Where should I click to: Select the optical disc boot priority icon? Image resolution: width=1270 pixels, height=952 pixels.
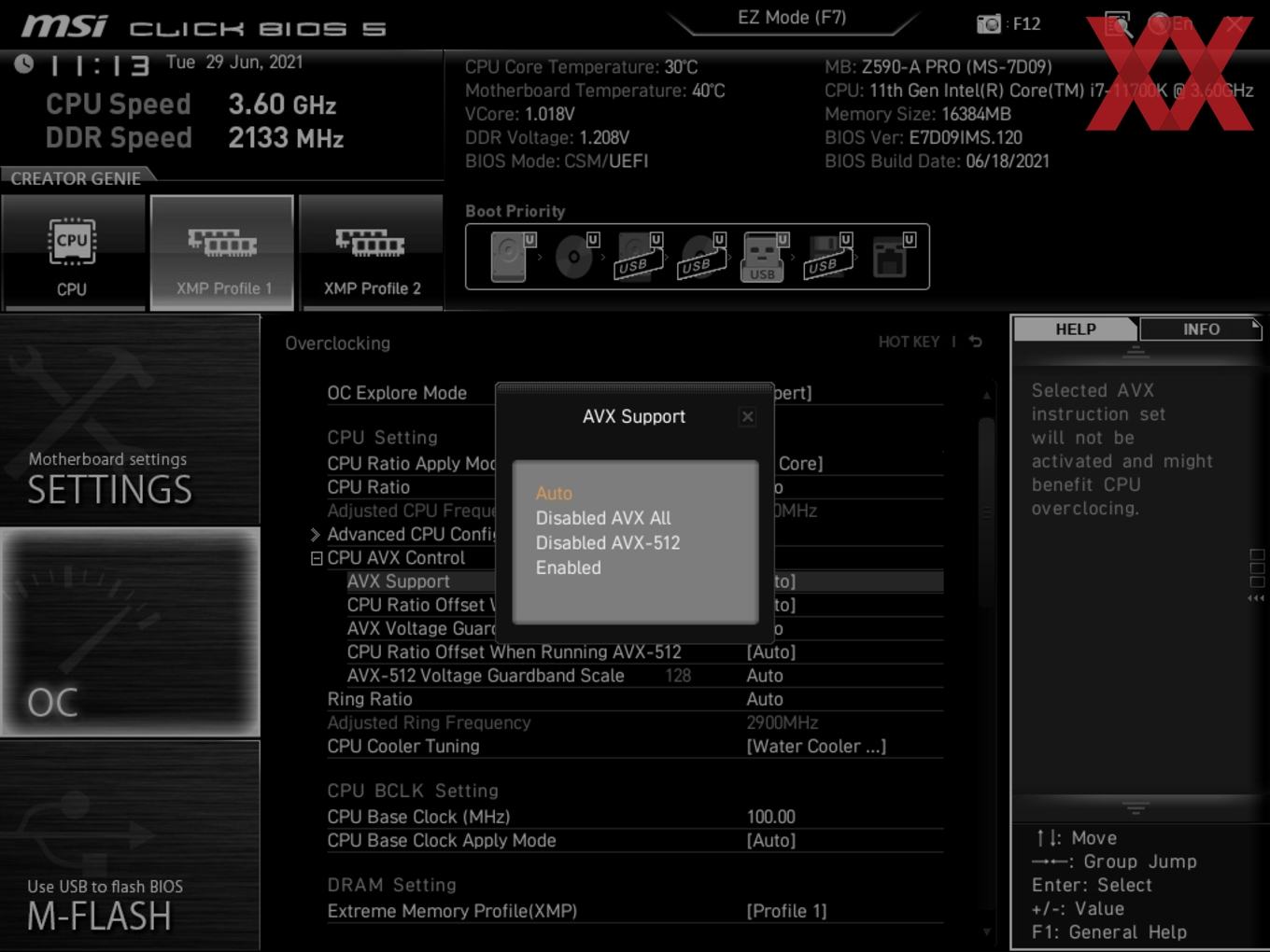(575, 257)
